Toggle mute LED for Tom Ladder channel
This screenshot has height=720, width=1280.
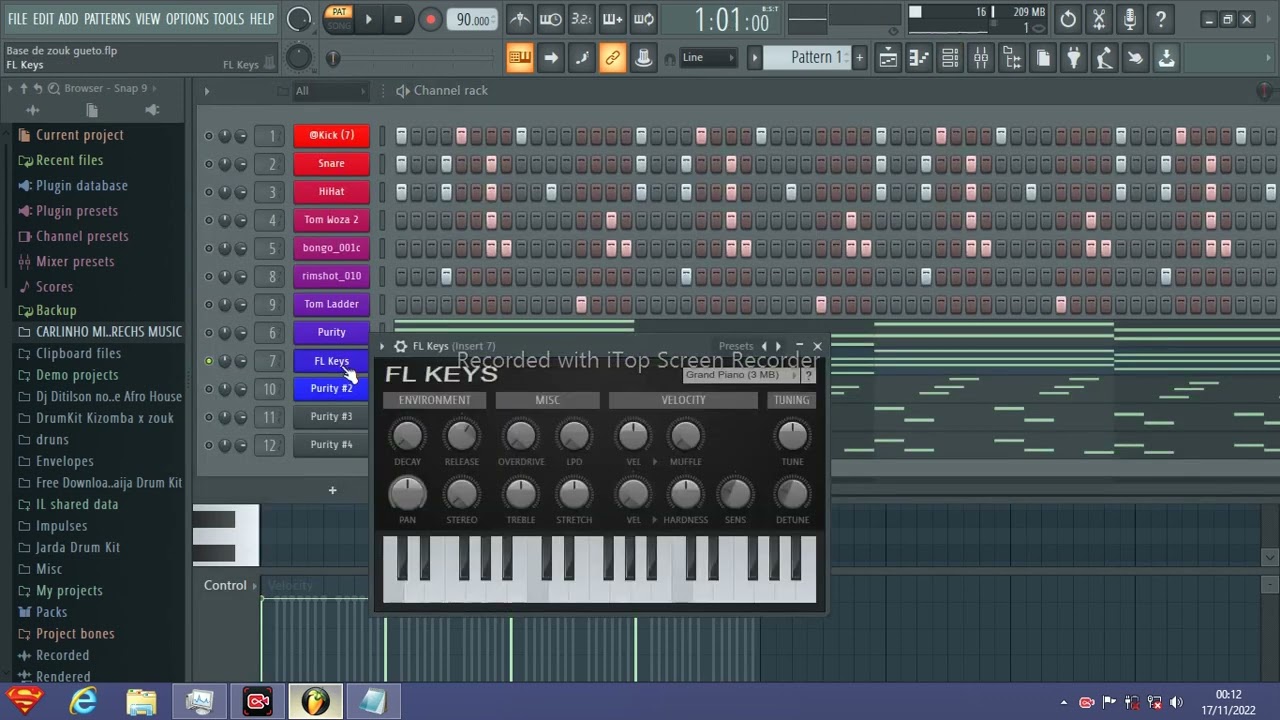point(209,304)
